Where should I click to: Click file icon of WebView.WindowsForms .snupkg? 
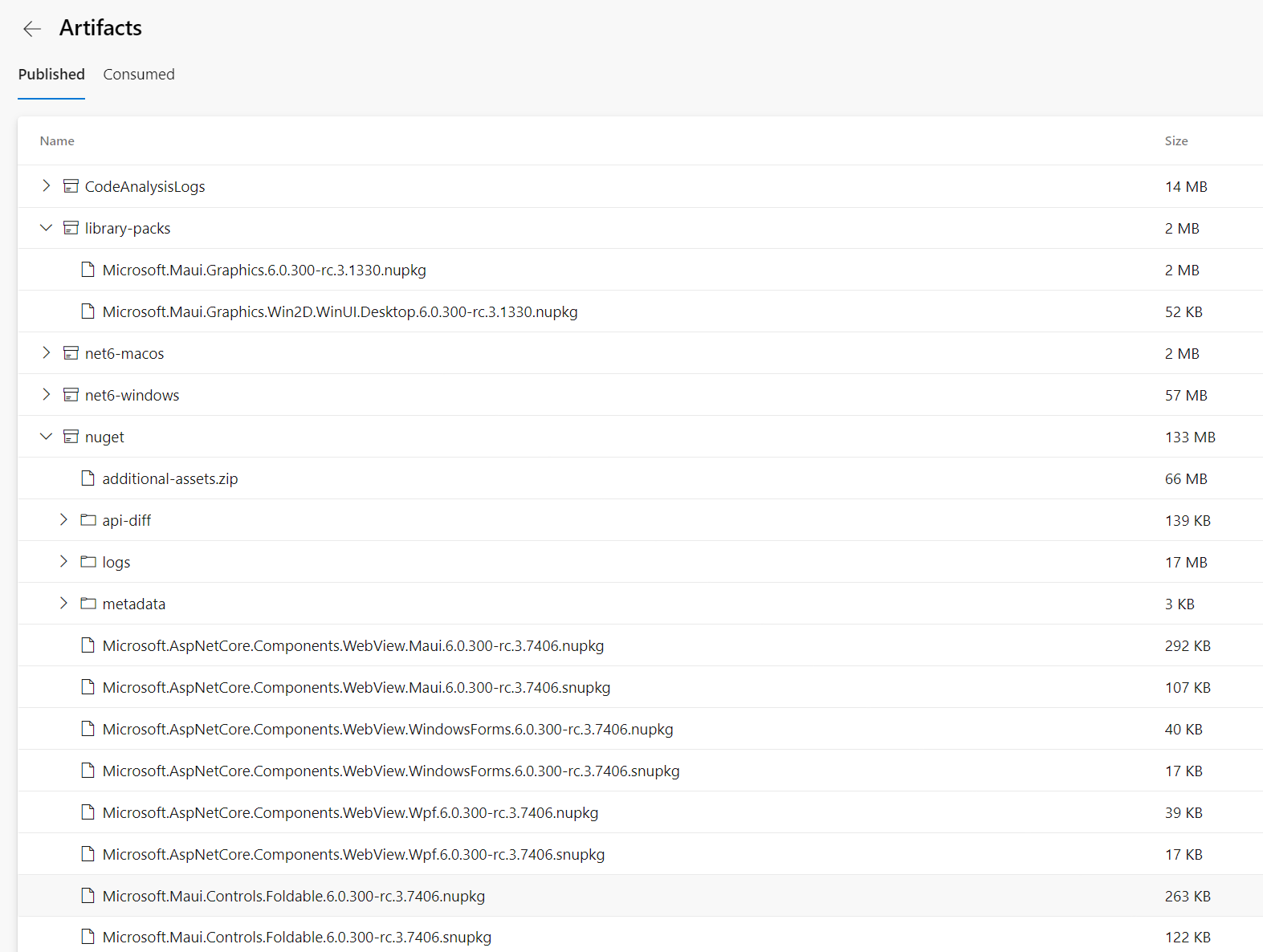[88, 771]
